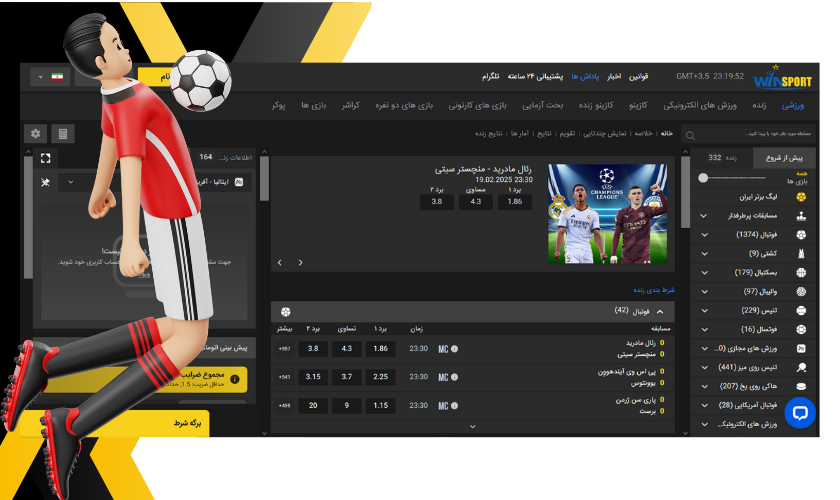Expand the football (1374) category
This screenshot has height=500, width=840.
[704, 235]
